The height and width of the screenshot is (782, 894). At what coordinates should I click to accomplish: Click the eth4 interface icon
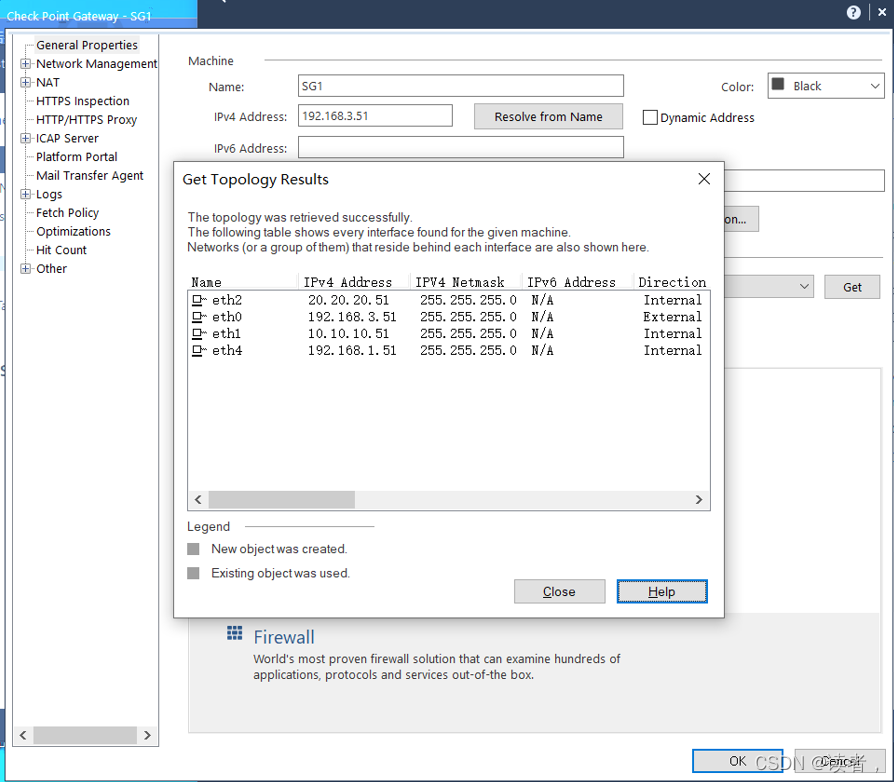click(198, 351)
